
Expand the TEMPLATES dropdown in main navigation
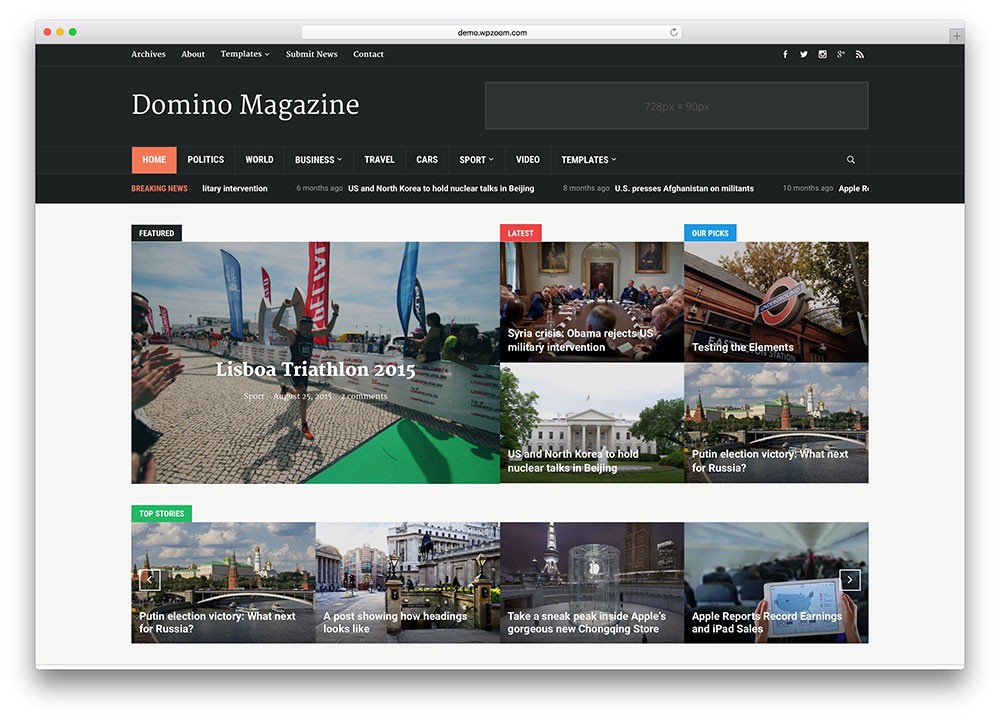pos(589,159)
